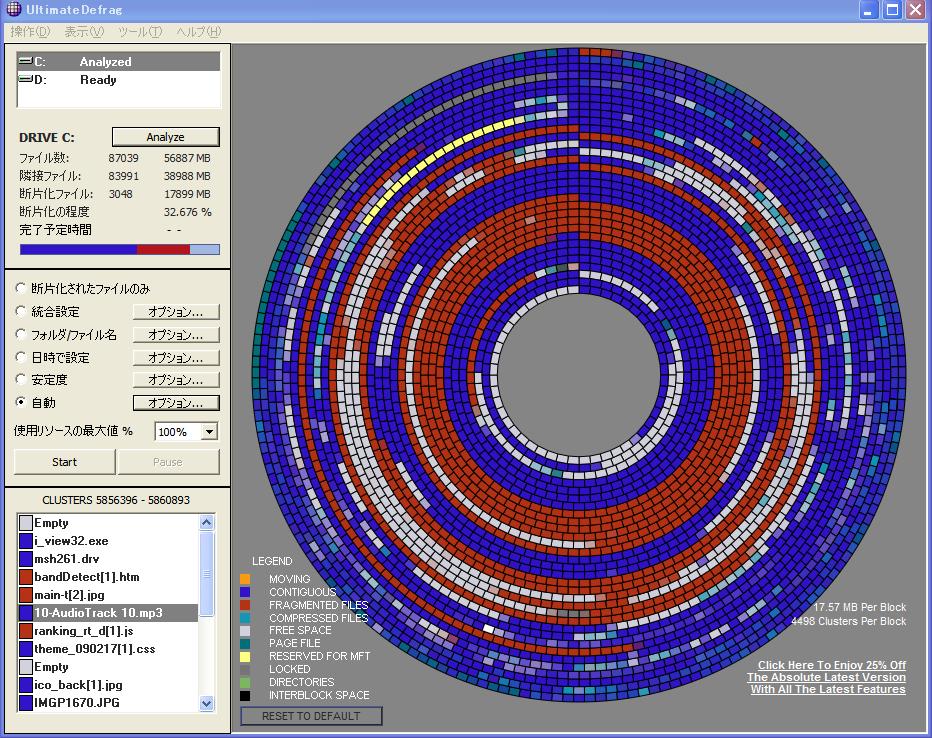Click the INTERBLOCK SPACE legend swatch
This screenshot has width=932, height=738.
tap(245, 695)
